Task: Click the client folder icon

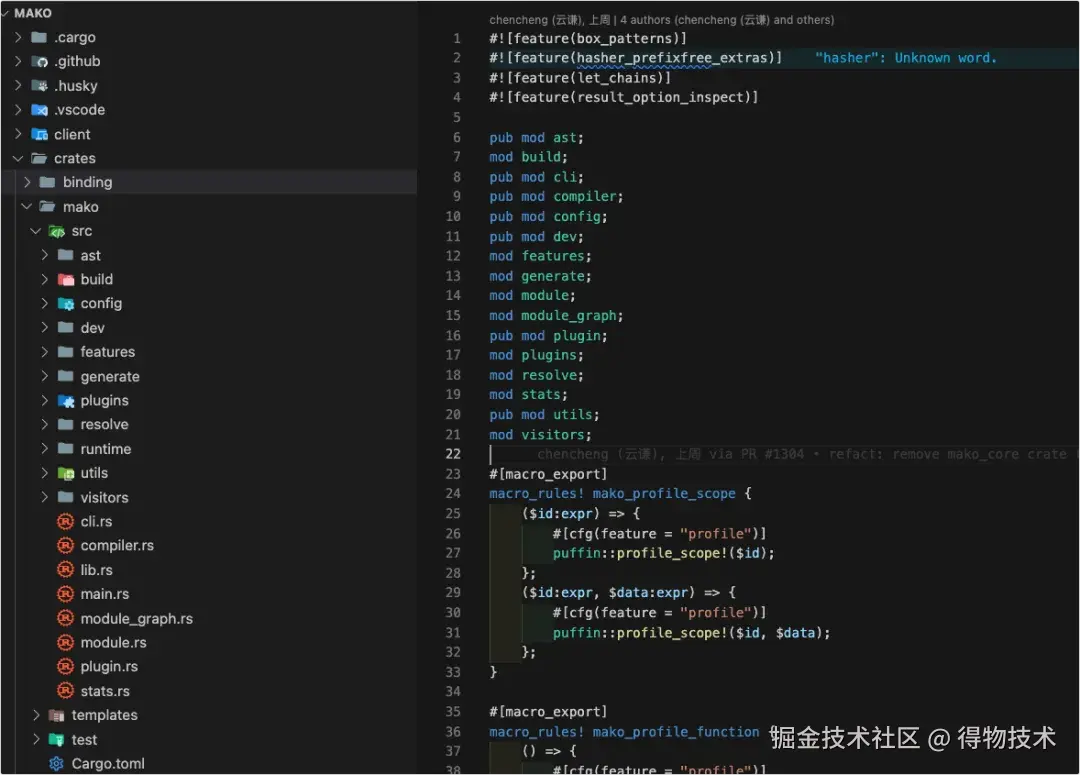Action: [x=40, y=134]
